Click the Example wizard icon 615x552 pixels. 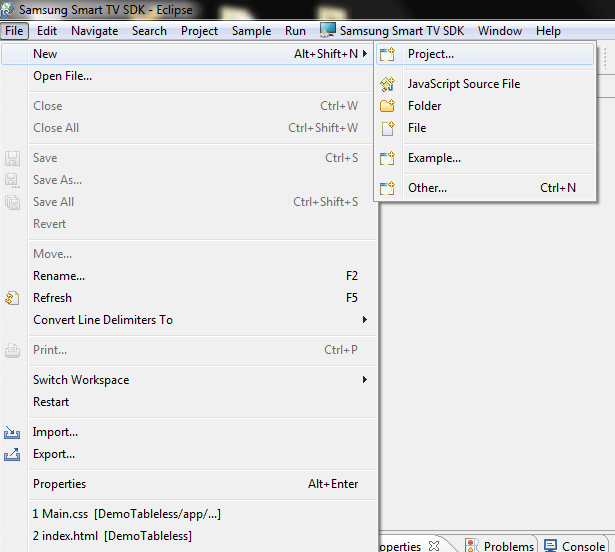pyautogui.click(x=387, y=158)
